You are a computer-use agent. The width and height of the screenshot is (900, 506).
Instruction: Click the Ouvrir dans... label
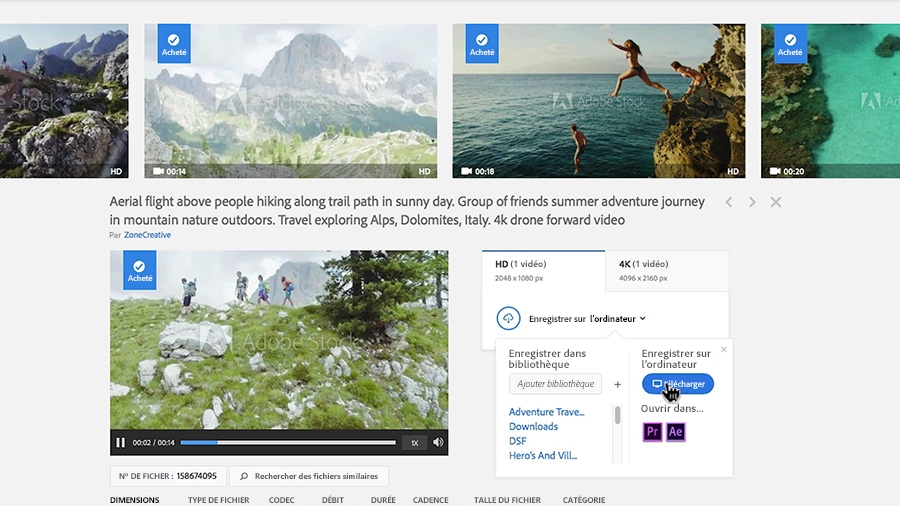(672, 408)
